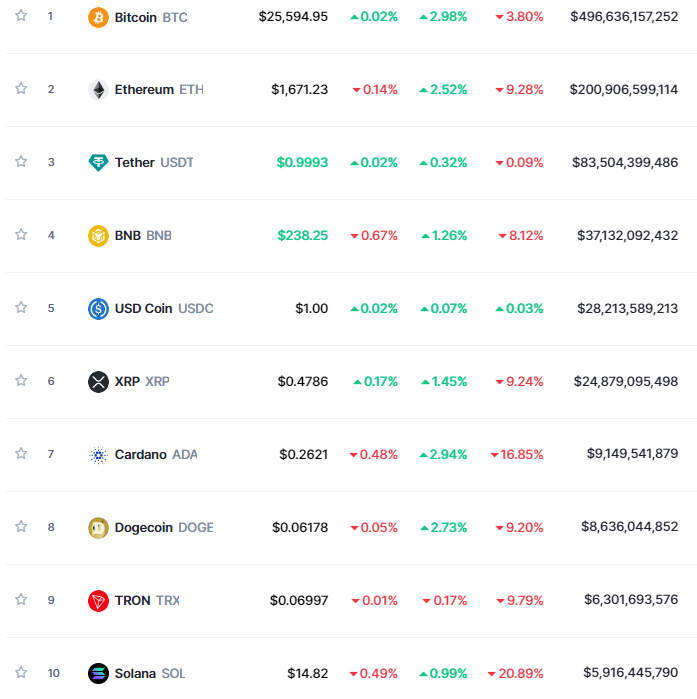The height and width of the screenshot is (699, 697).
Task: Star Bitcoin to add to watchlist
Action: [21, 16]
